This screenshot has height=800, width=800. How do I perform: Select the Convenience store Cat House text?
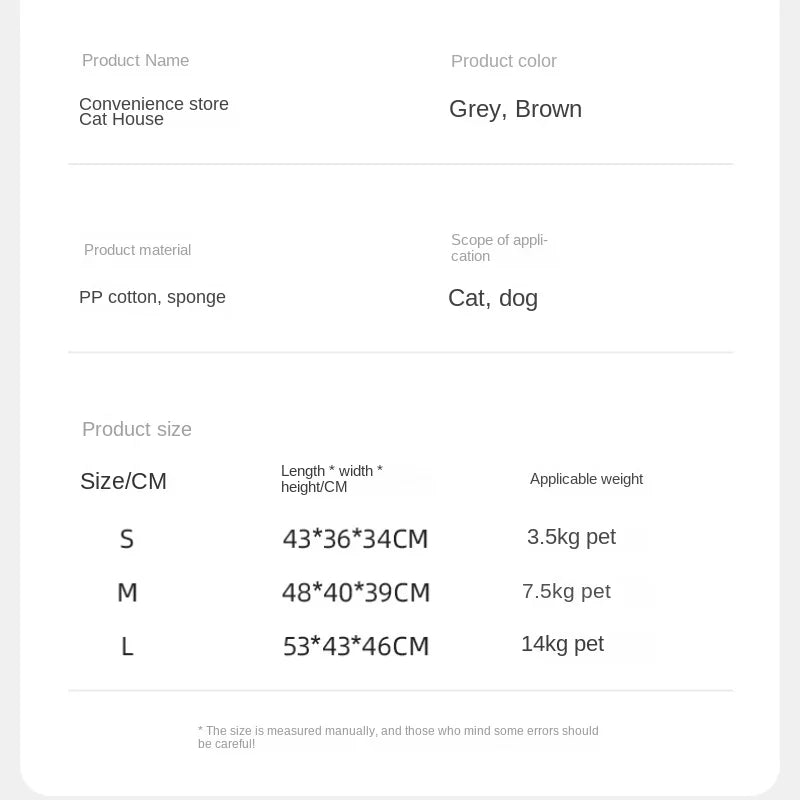tap(154, 111)
